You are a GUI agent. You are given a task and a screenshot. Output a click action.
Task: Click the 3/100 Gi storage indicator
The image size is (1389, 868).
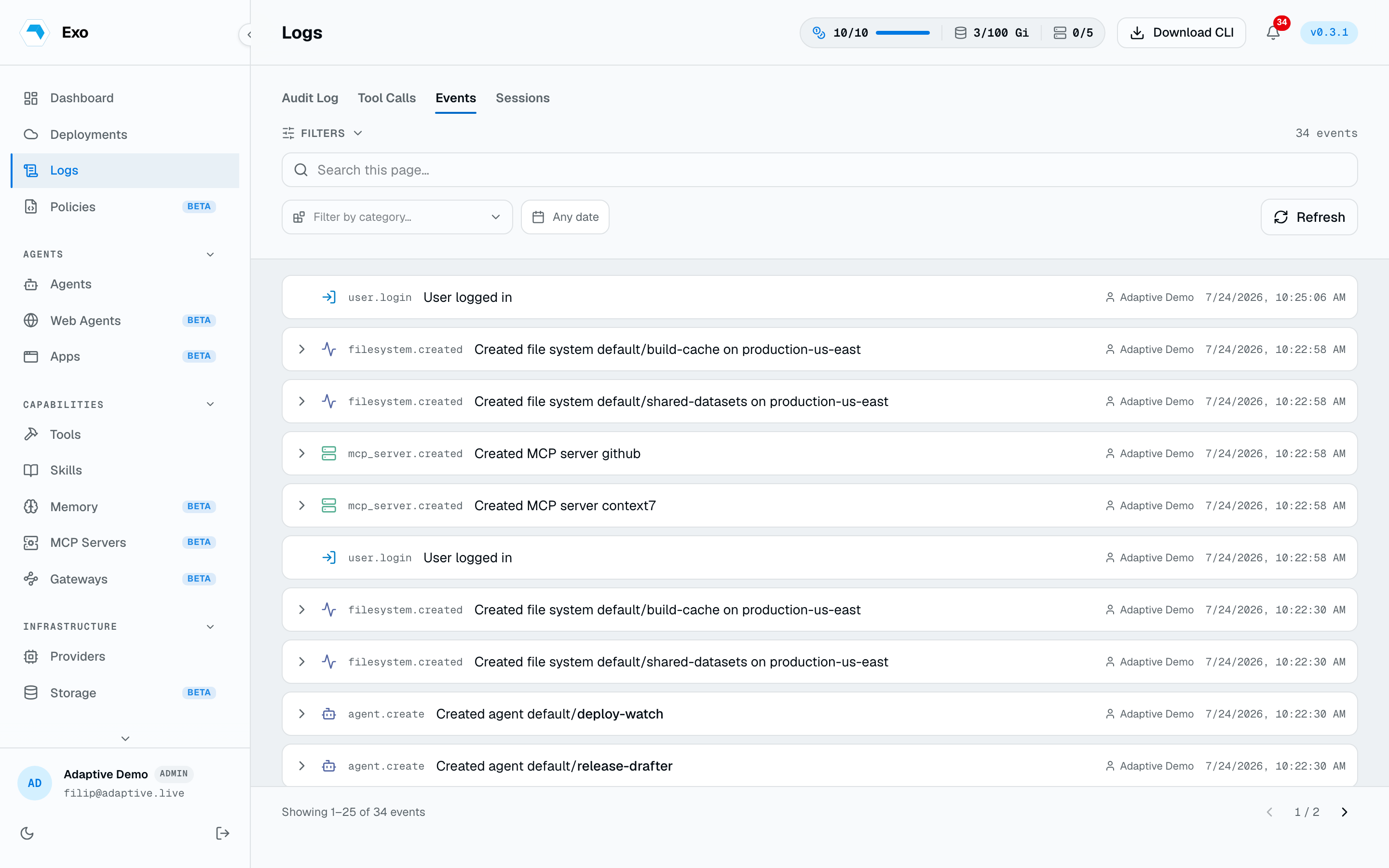point(992,33)
